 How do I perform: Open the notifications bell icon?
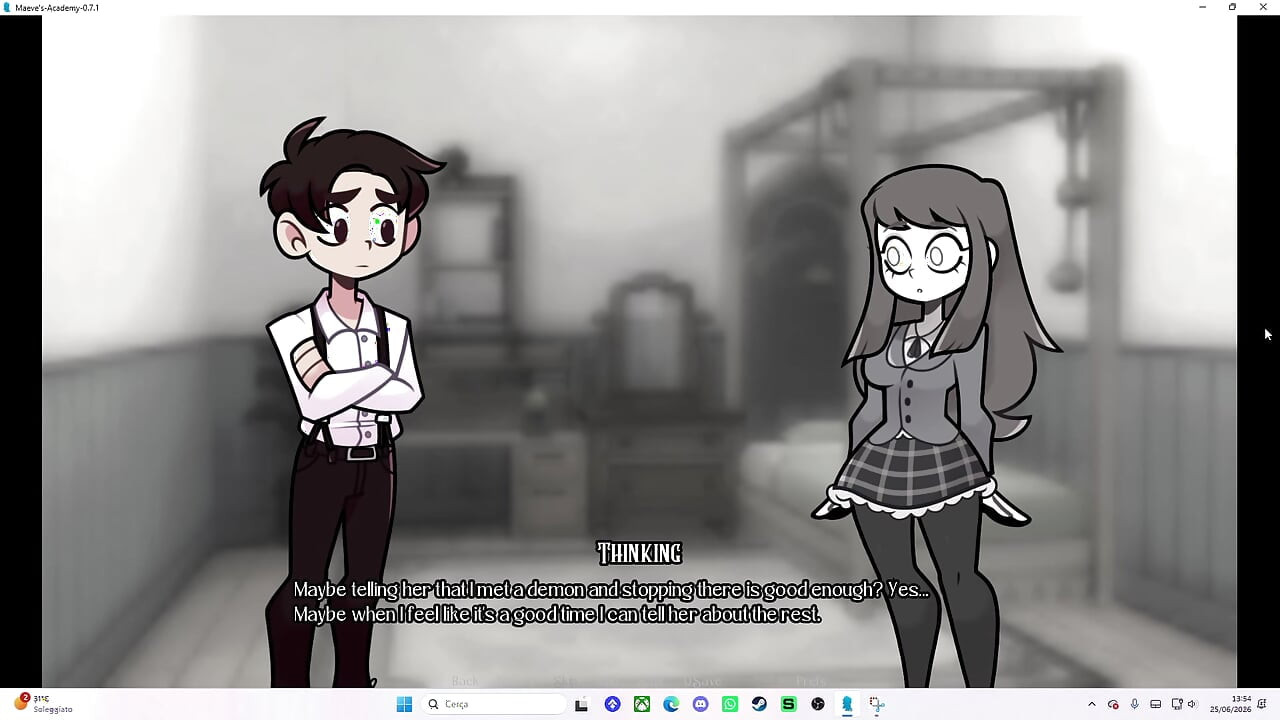1266,704
